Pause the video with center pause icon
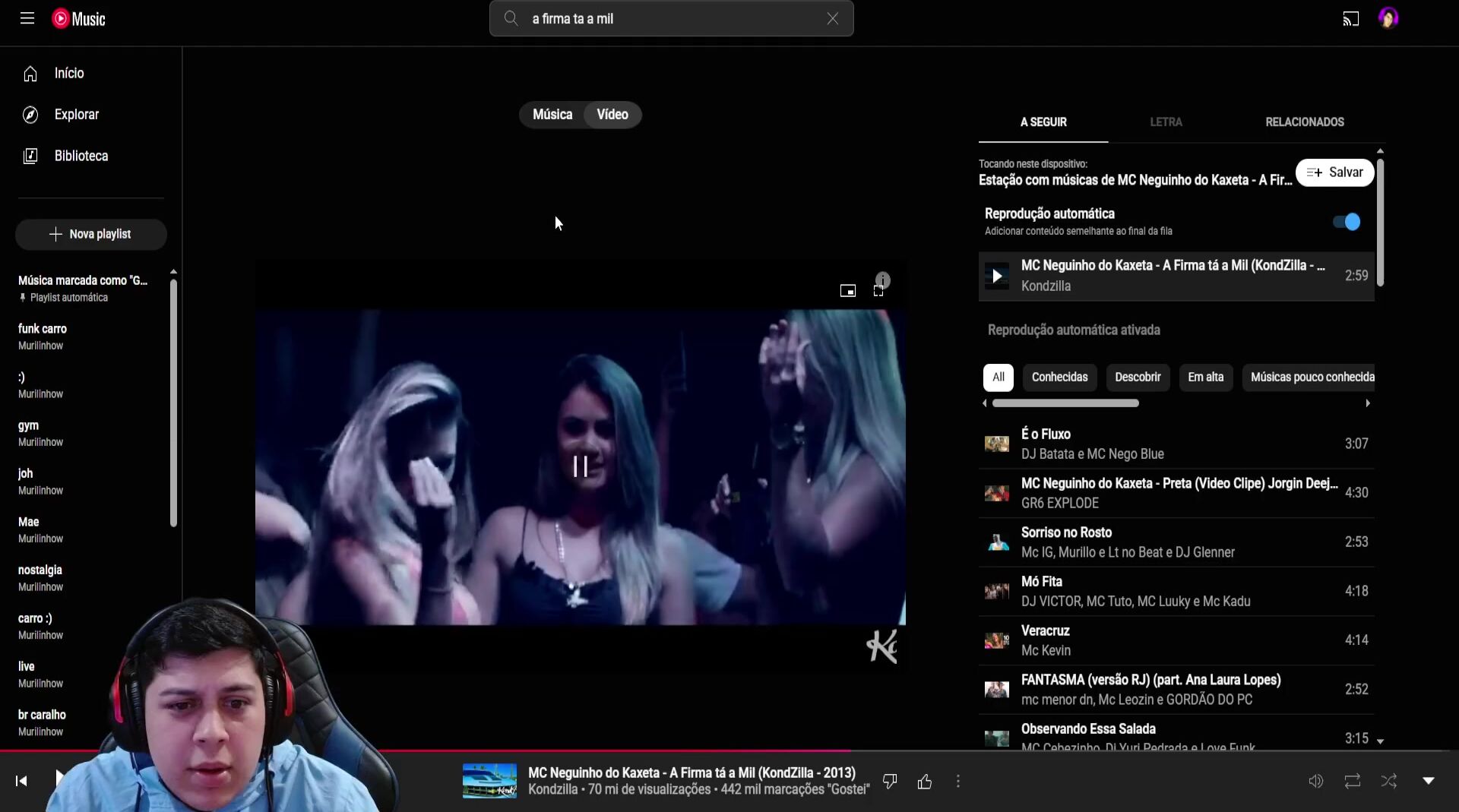This screenshot has height=812, width=1459. pyautogui.click(x=581, y=466)
